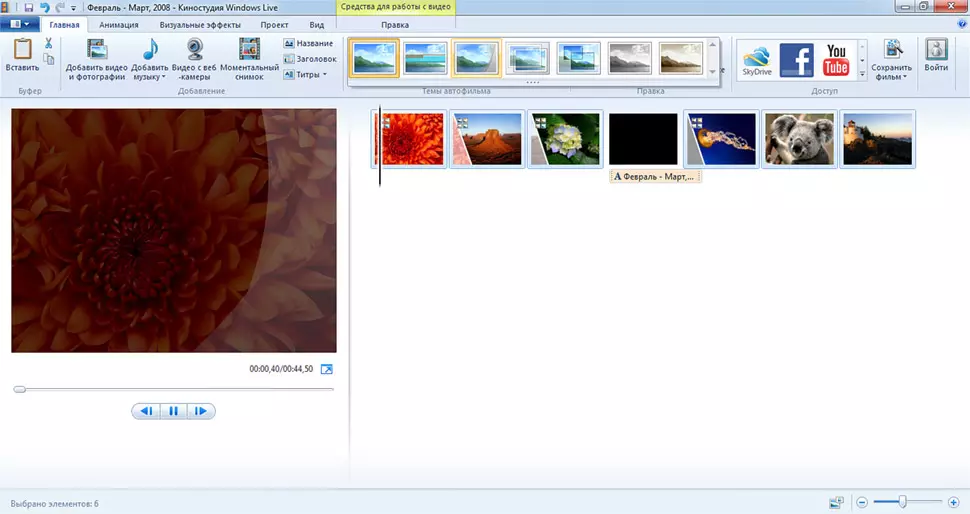
Task: Share the movie to YouTube
Action: pos(836,61)
